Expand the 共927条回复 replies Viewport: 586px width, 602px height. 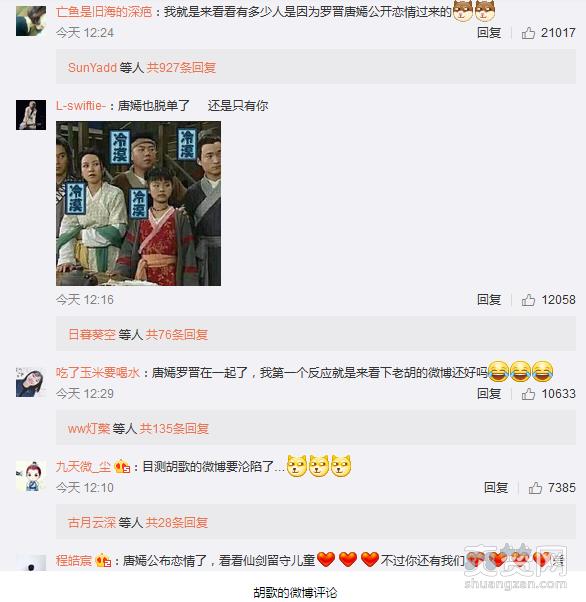181,68
